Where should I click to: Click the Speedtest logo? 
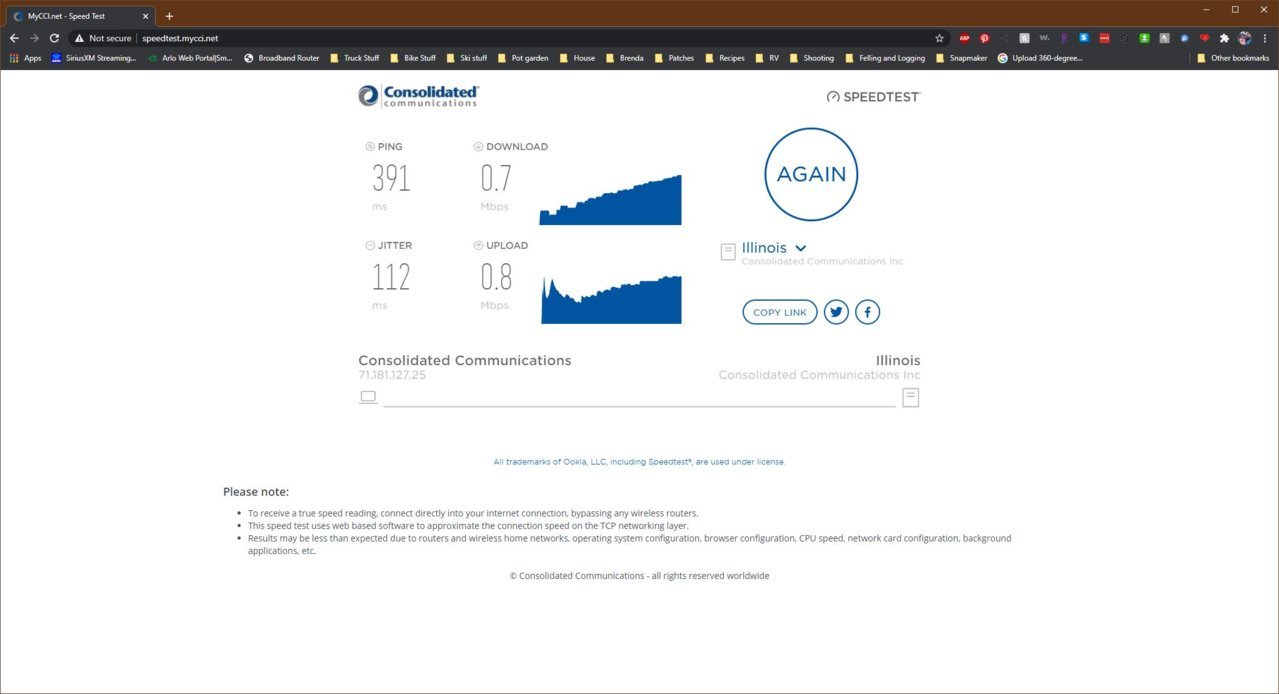point(873,97)
